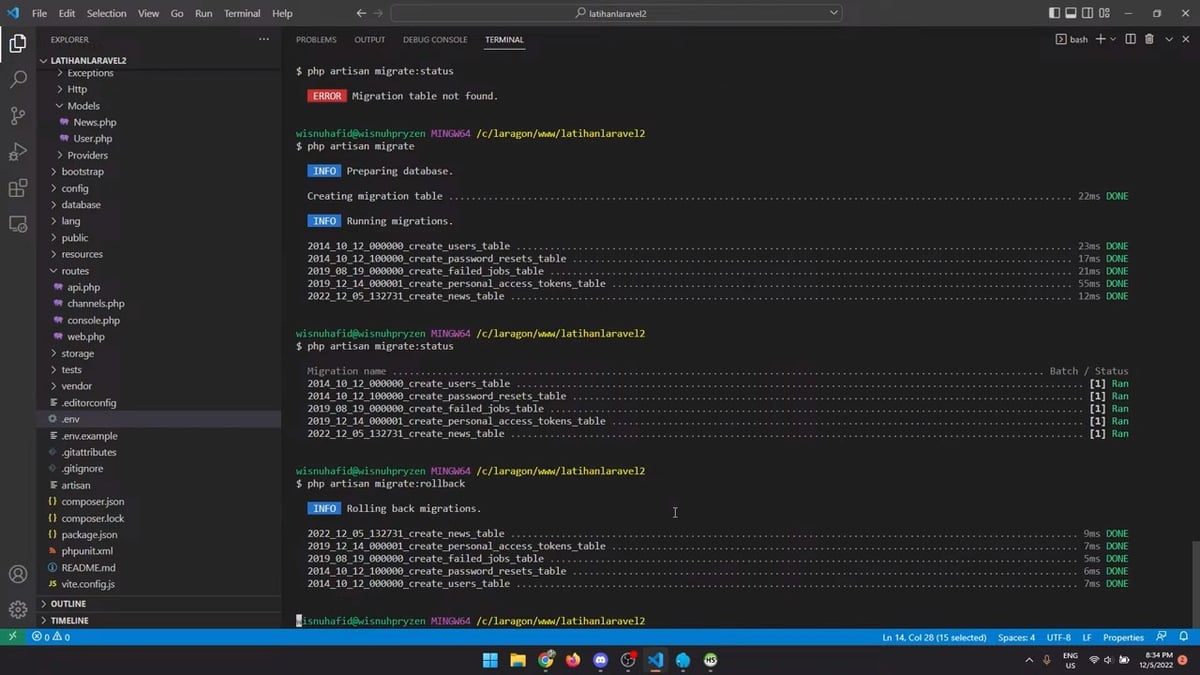The width and height of the screenshot is (1200, 675).
Task: Open vite.config.js file
Action: coord(88,584)
